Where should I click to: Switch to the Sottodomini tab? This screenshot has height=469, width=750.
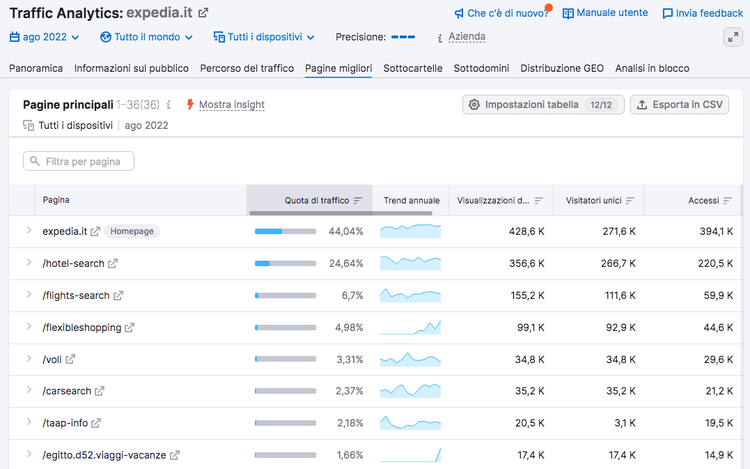[481, 68]
